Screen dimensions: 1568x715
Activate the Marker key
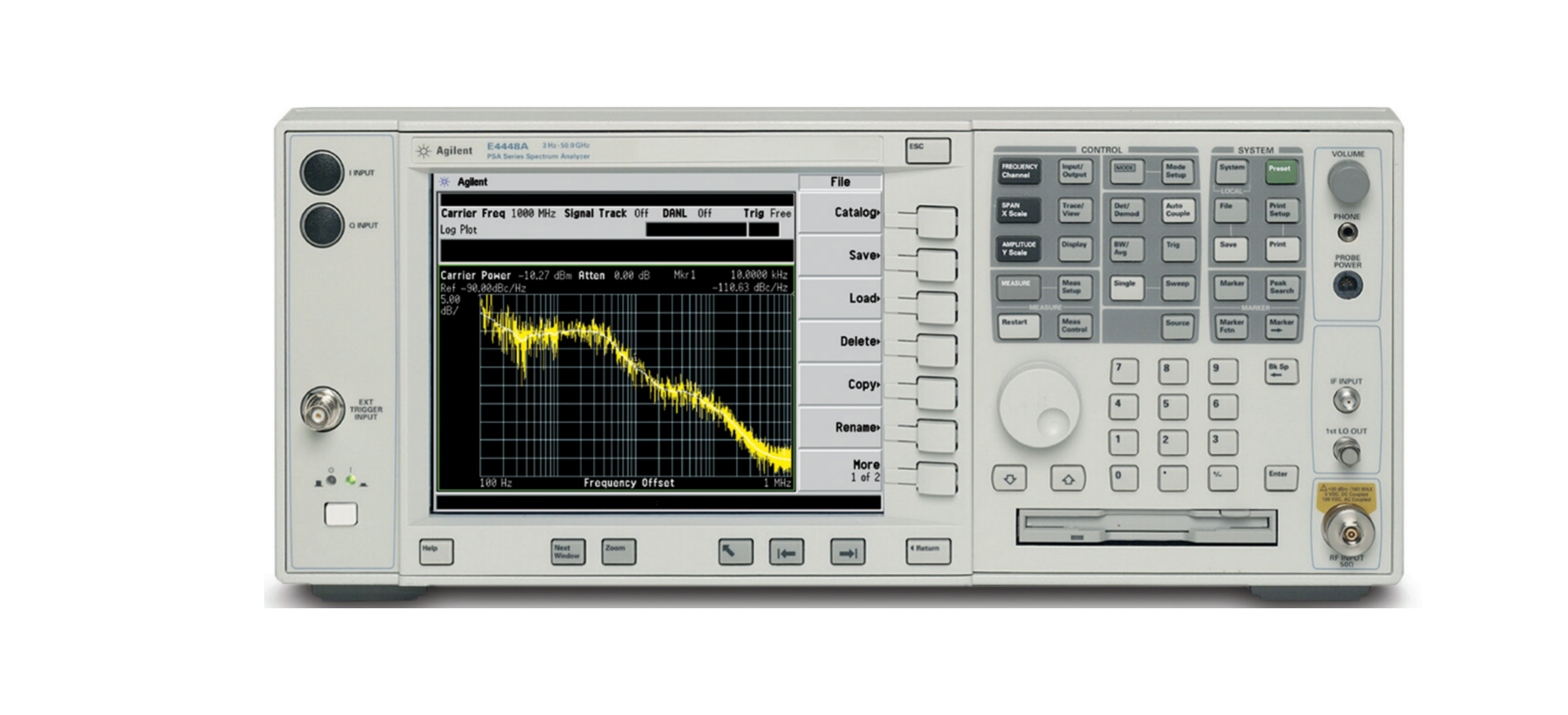(1231, 286)
